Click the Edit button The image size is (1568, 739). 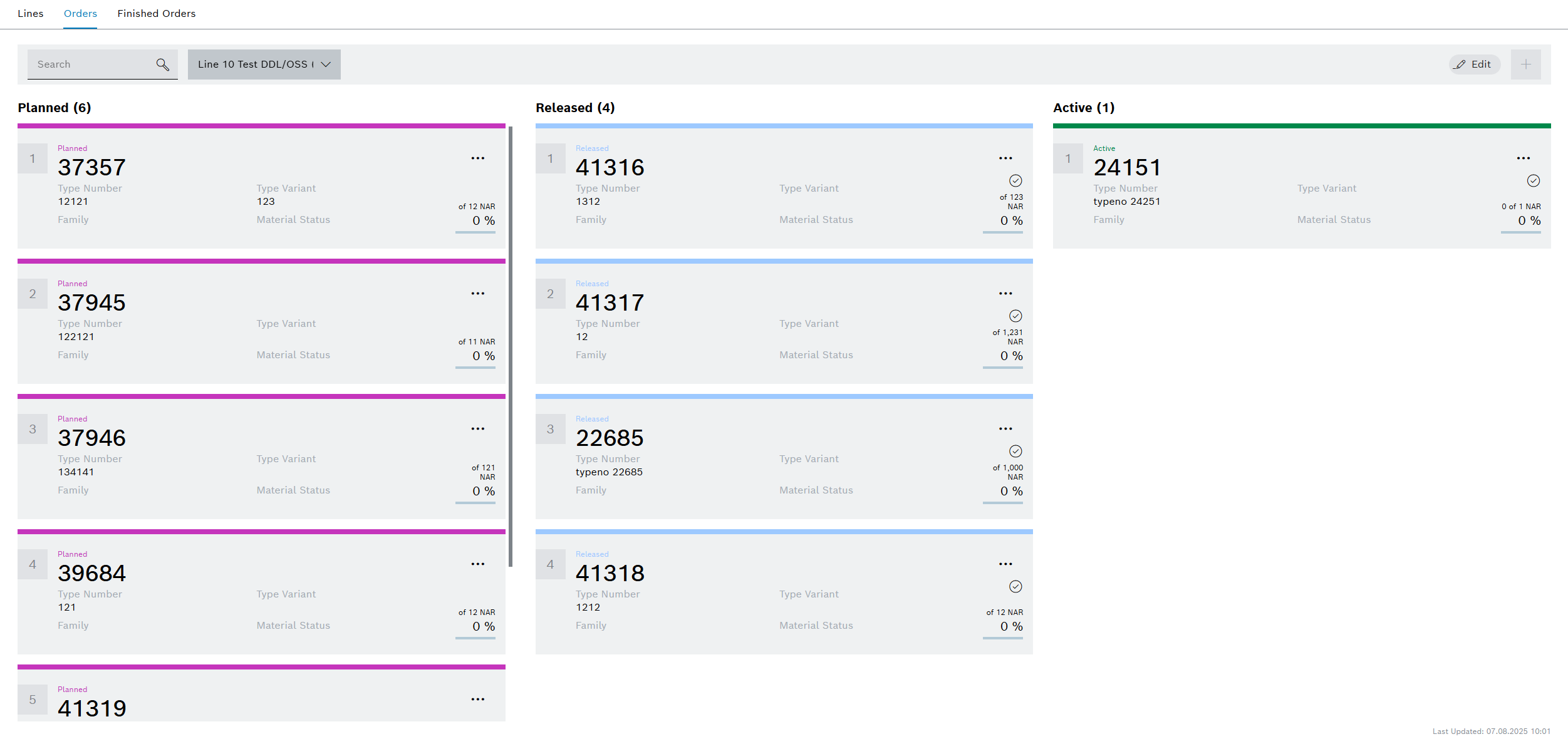click(1474, 65)
